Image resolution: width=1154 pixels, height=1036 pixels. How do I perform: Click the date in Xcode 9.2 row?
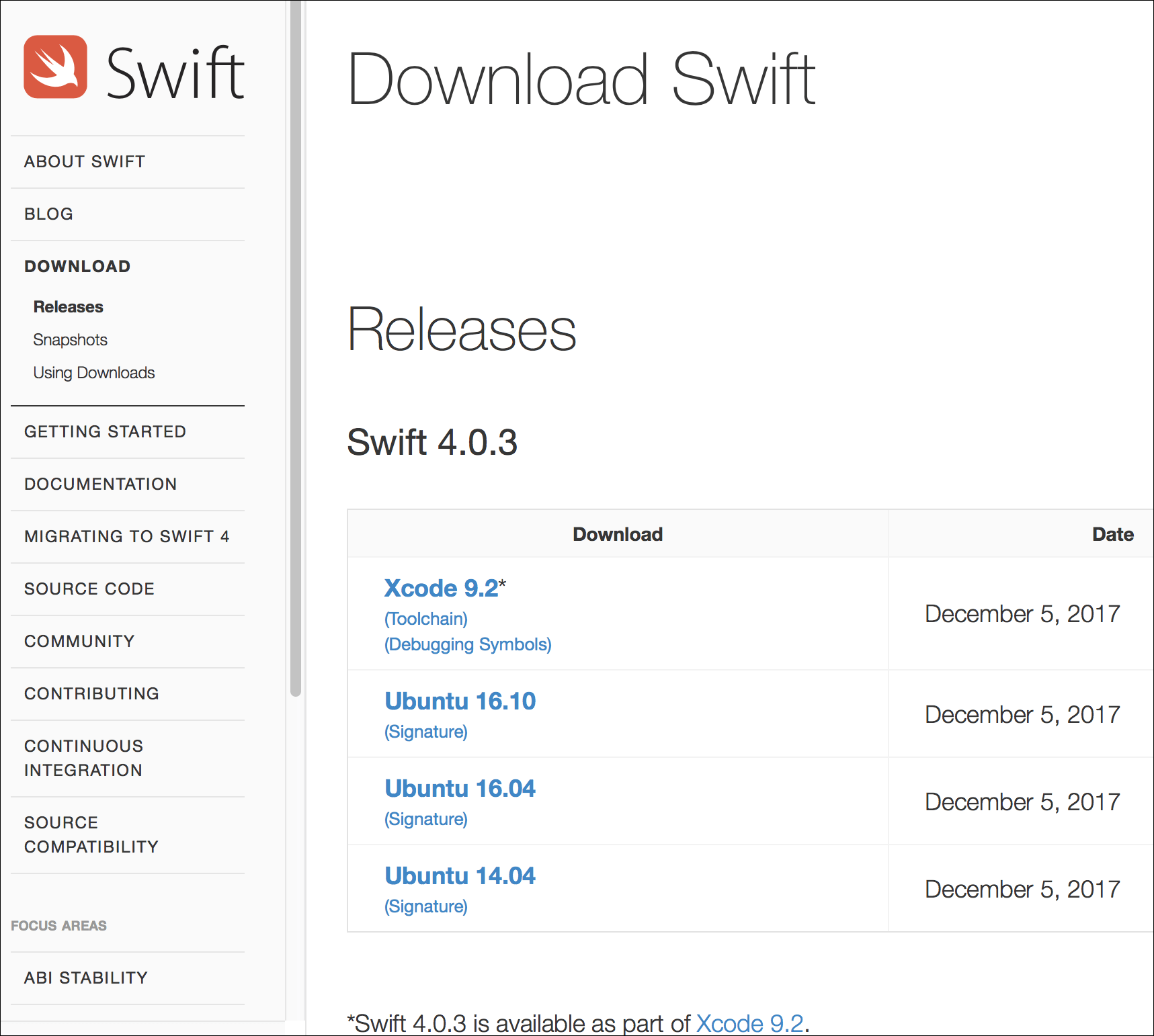(1022, 614)
